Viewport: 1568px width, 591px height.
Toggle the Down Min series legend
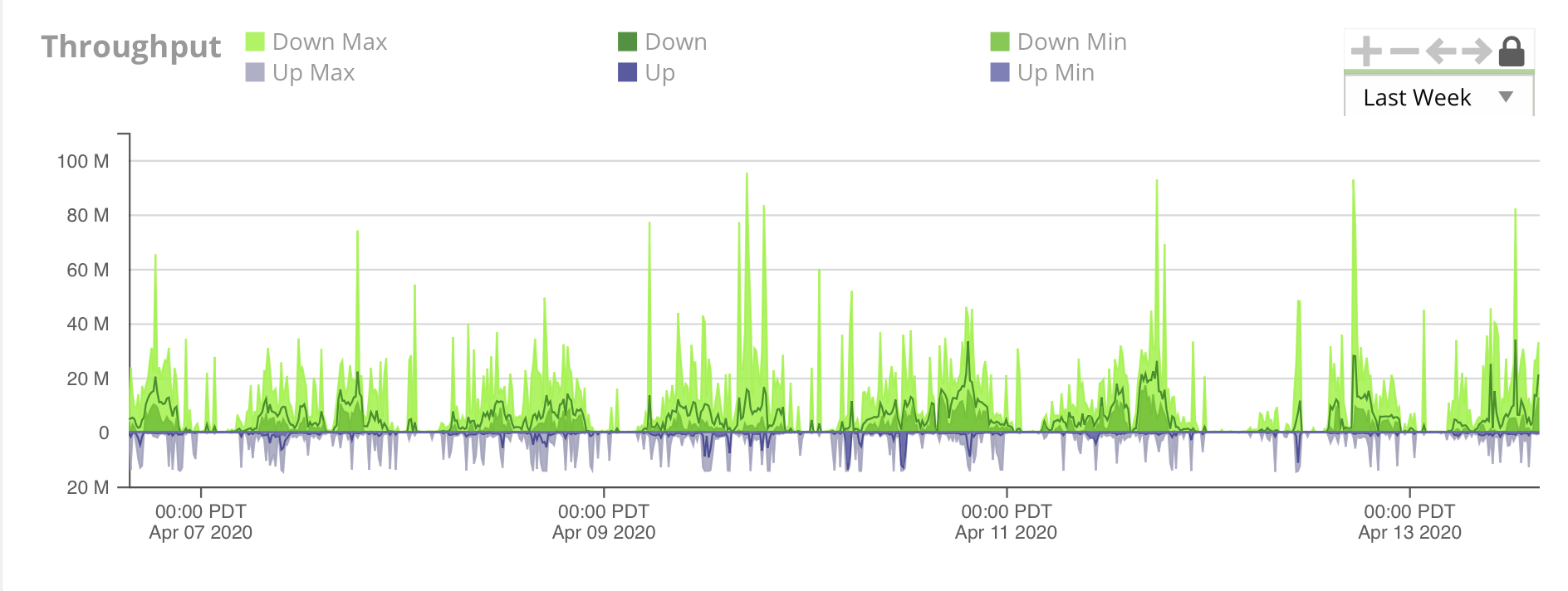[x=1059, y=42]
